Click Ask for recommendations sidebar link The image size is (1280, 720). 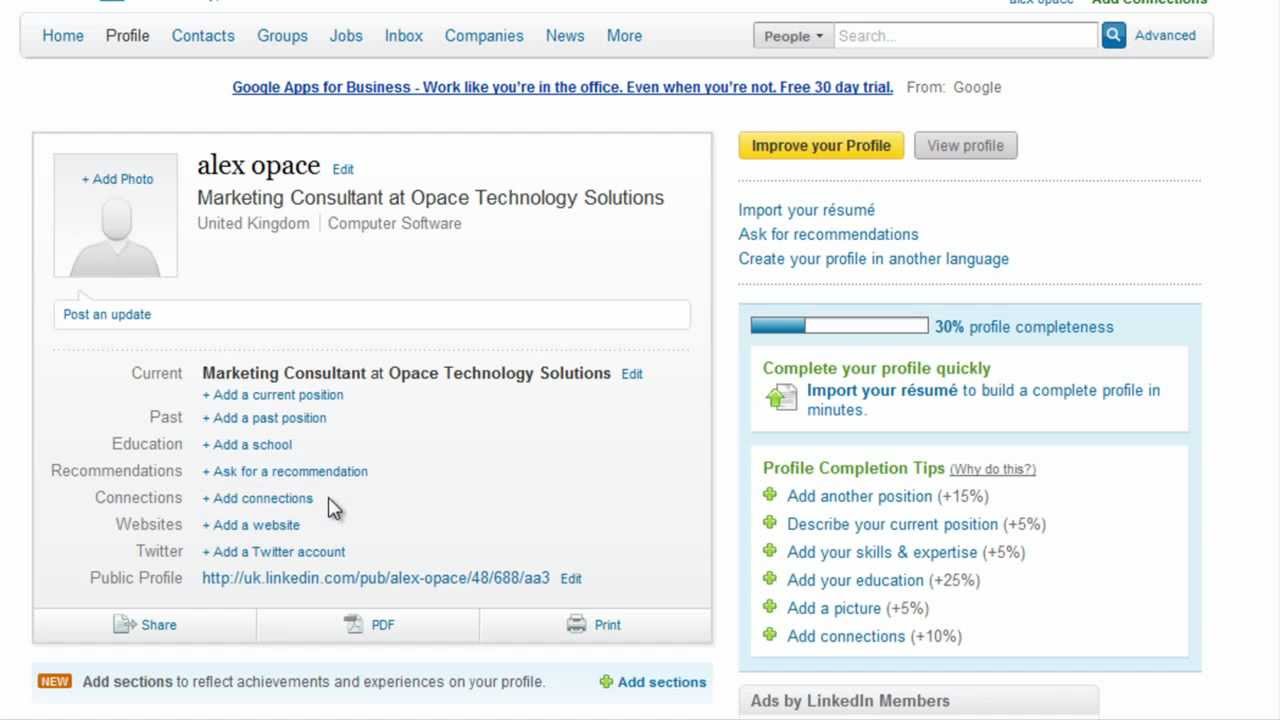coord(828,234)
